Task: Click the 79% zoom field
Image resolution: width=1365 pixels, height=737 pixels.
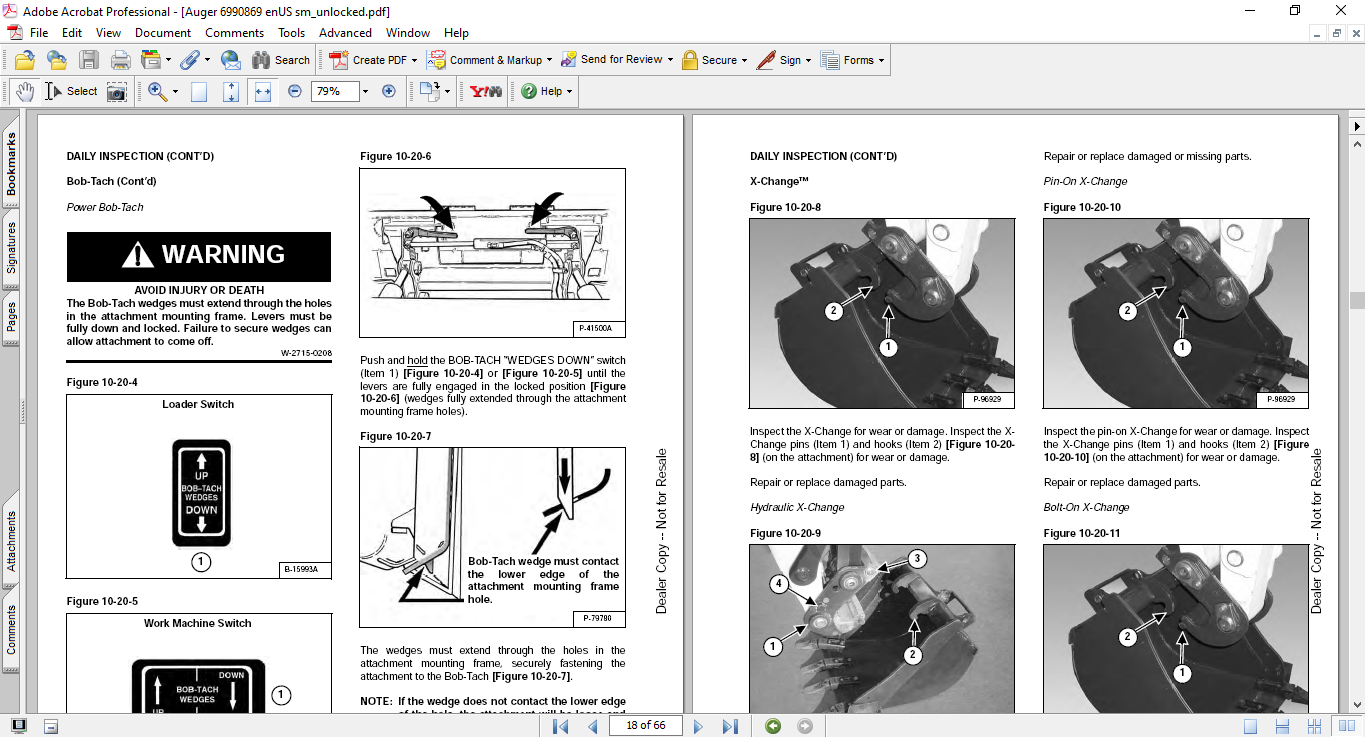Action: pos(333,91)
